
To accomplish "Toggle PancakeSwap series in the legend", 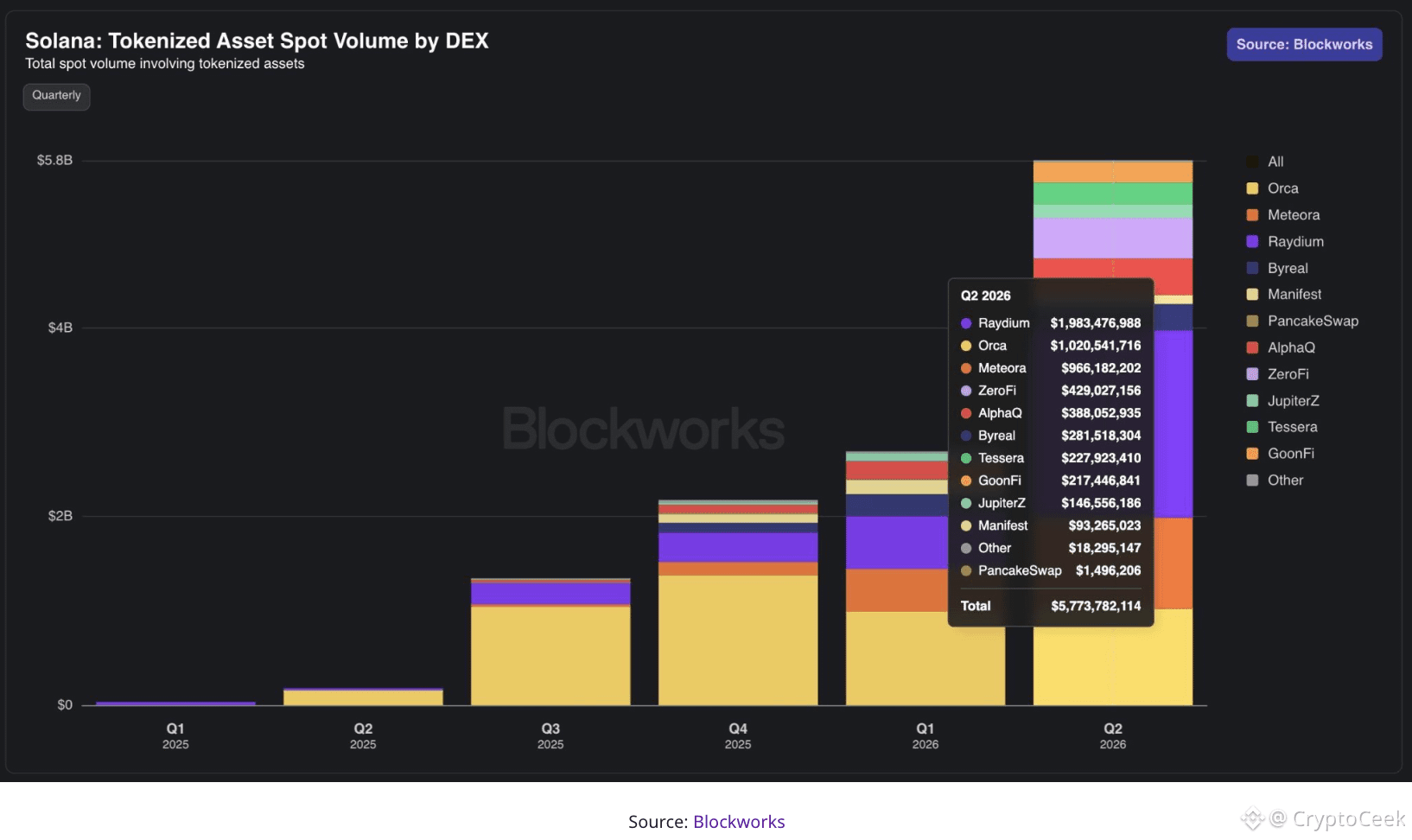I will pos(1302,321).
